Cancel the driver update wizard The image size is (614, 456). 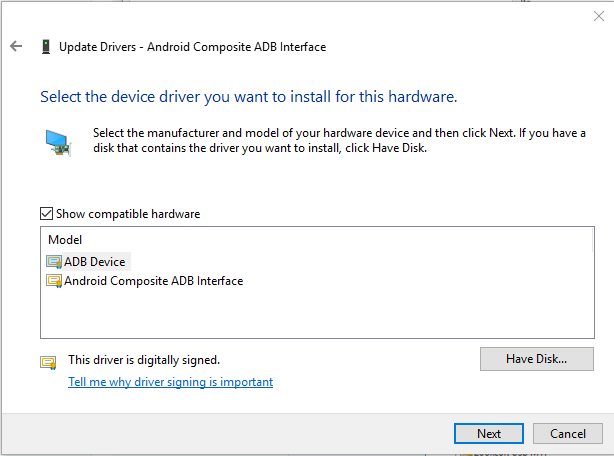[x=568, y=434]
